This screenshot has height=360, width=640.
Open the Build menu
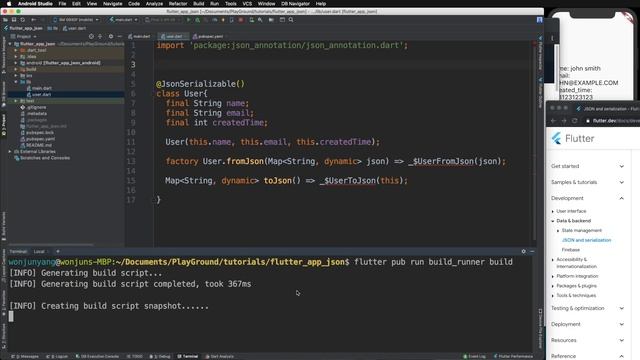click(199, 4)
